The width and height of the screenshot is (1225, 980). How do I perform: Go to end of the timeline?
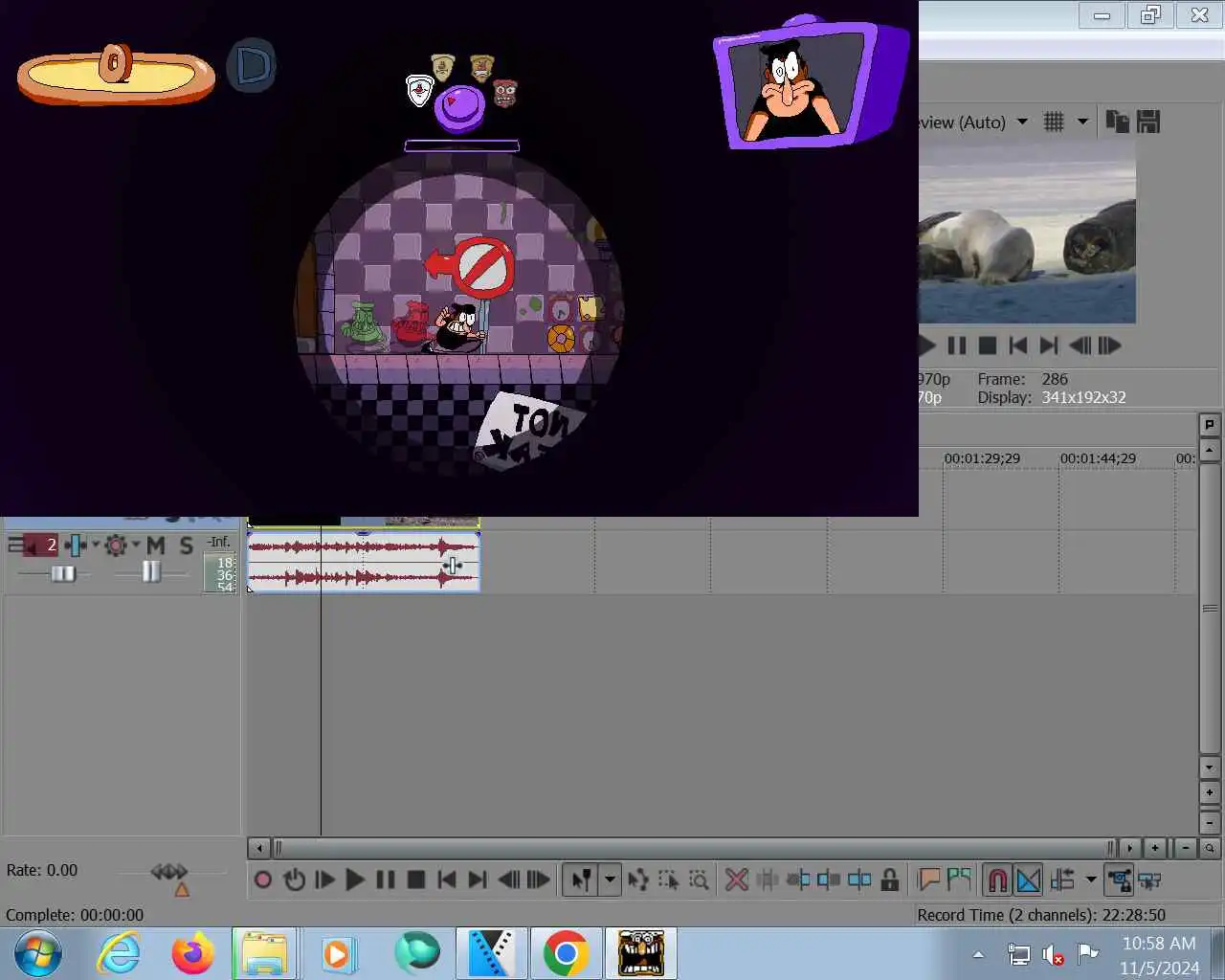tap(478, 880)
